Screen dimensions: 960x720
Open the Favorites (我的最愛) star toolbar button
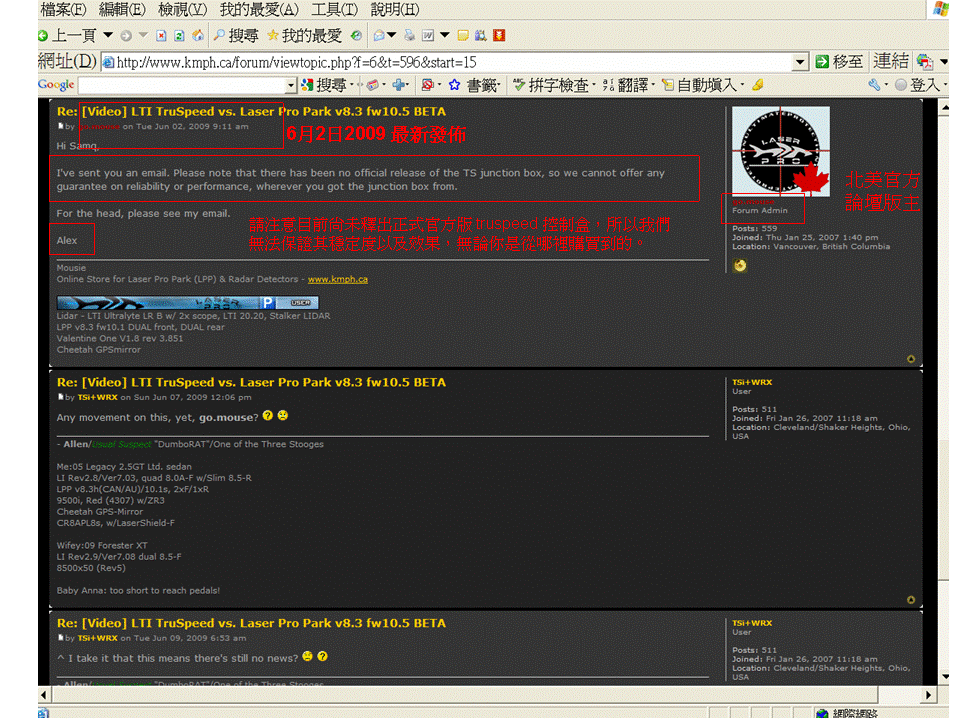[304, 36]
